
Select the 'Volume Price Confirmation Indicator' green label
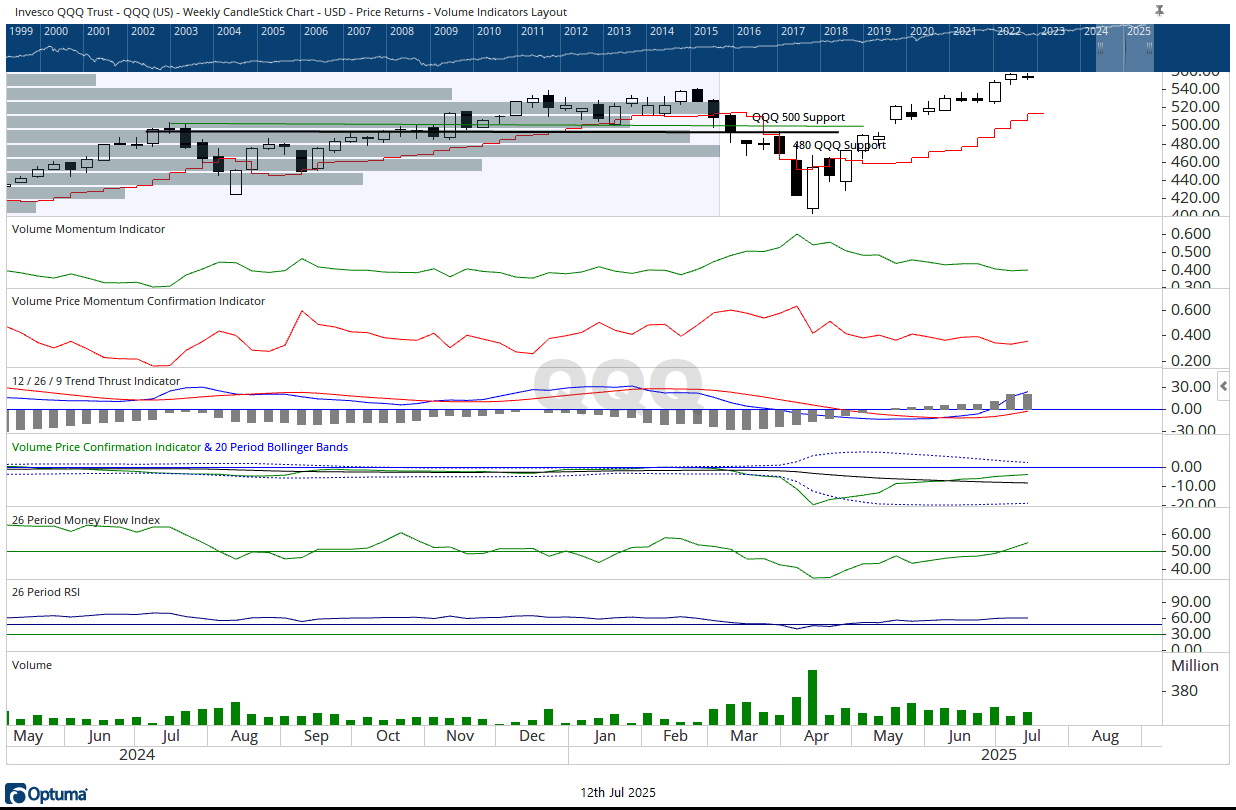pos(105,447)
